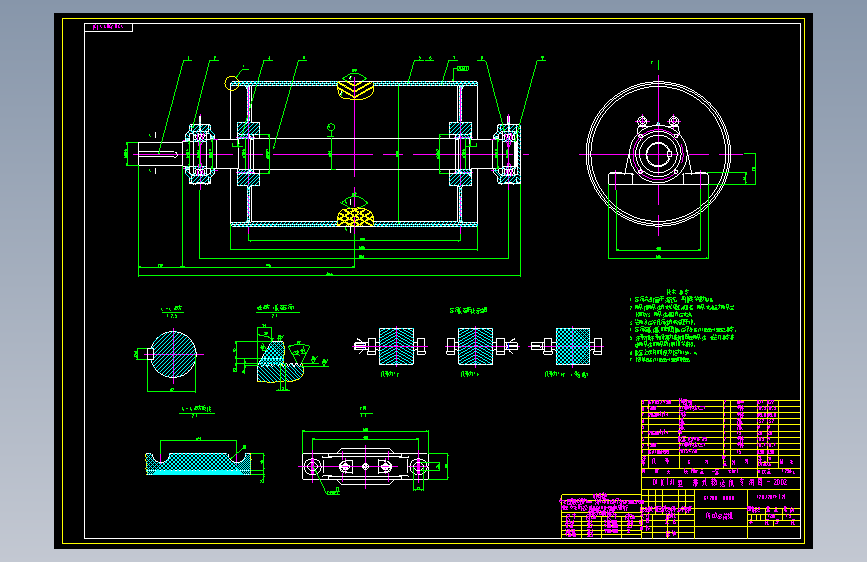867x562 pixels.
Task: Select the main drum sectional view shaft
Action: click(x=354, y=154)
